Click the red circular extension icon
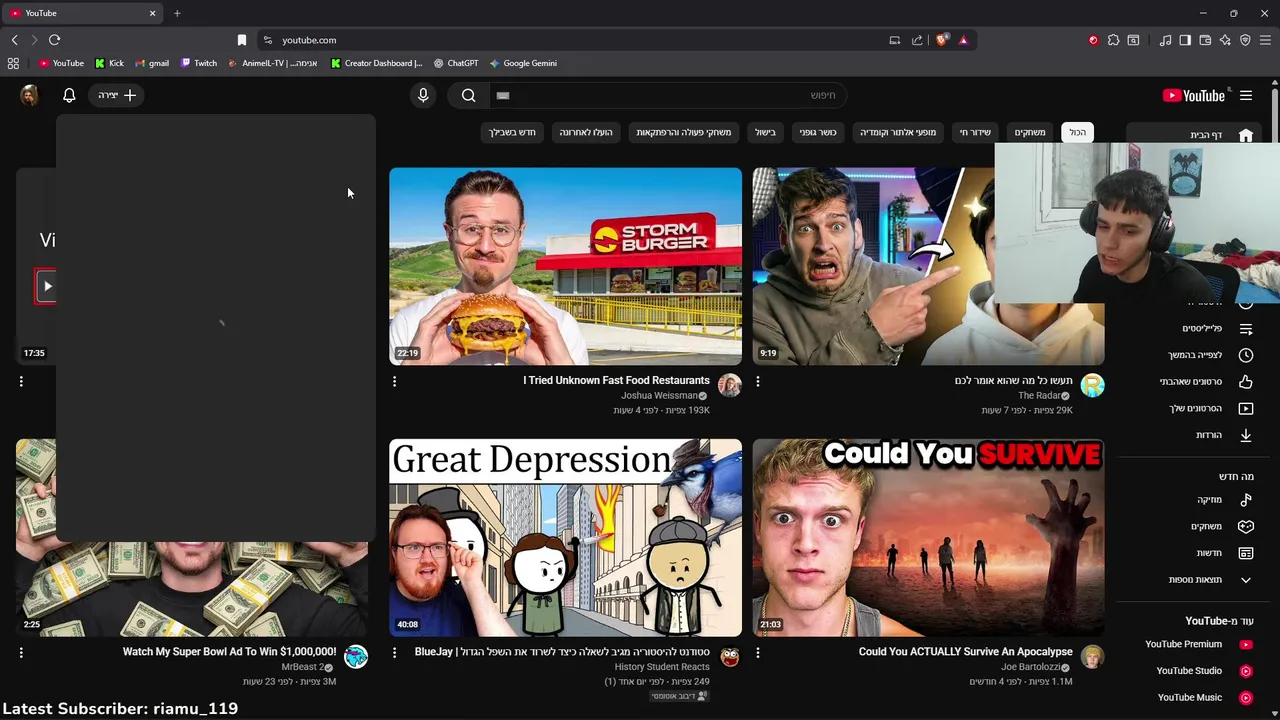The height and width of the screenshot is (720, 1280). (1093, 40)
